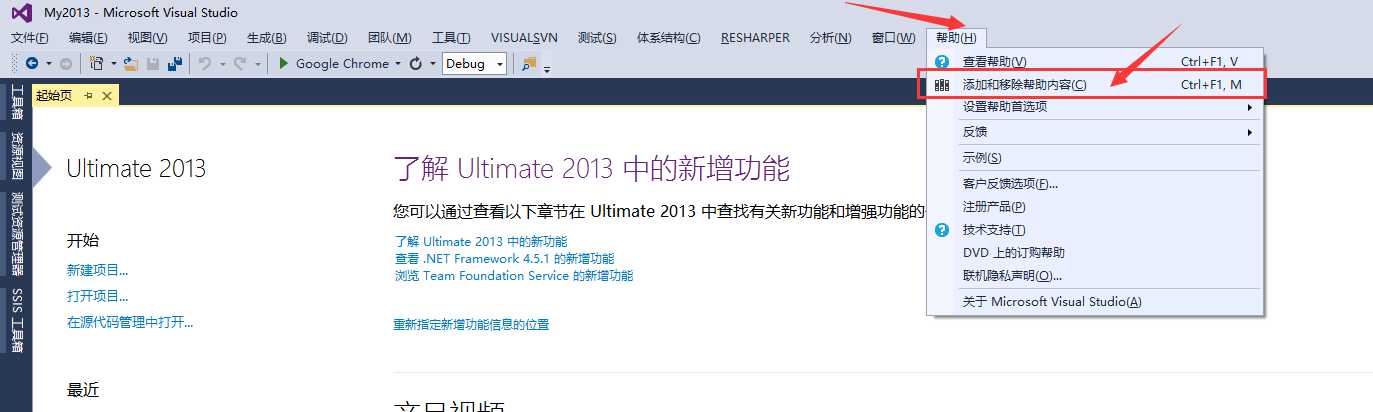This screenshot has height=412, width=1373.
Task: Open the Refresh button dropdown arrow
Action: (x=433, y=63)
